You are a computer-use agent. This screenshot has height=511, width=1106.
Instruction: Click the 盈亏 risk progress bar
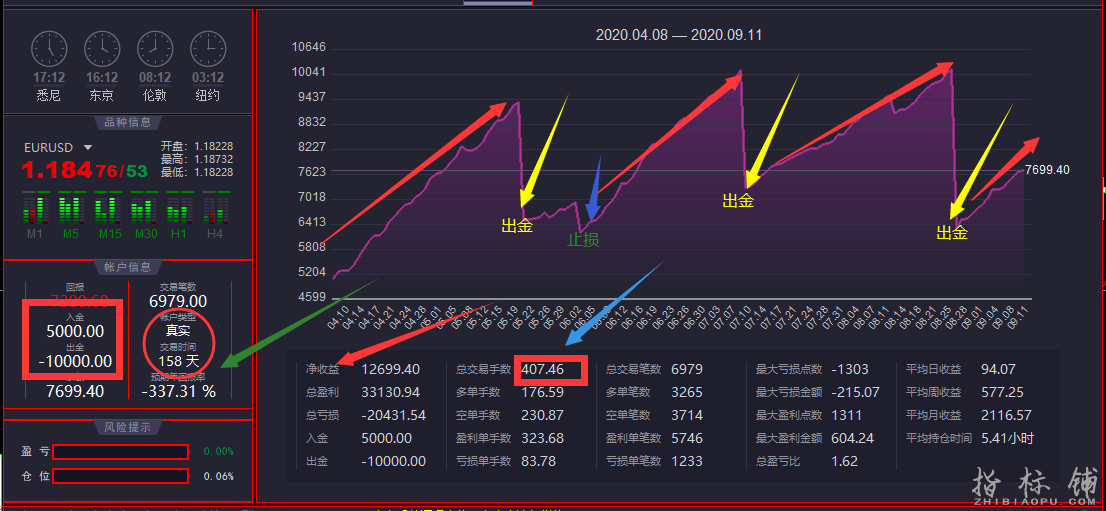pyautogui.click(x=120, y=452)
